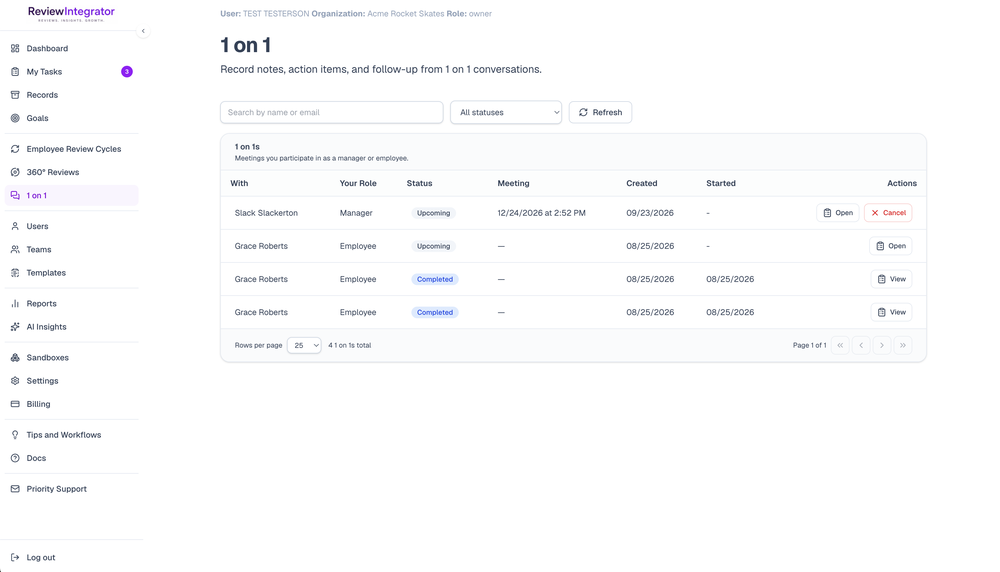The image size is (1000, 572).
Task: Open the All statuses filter dropdown
Action: pos(506,112)
